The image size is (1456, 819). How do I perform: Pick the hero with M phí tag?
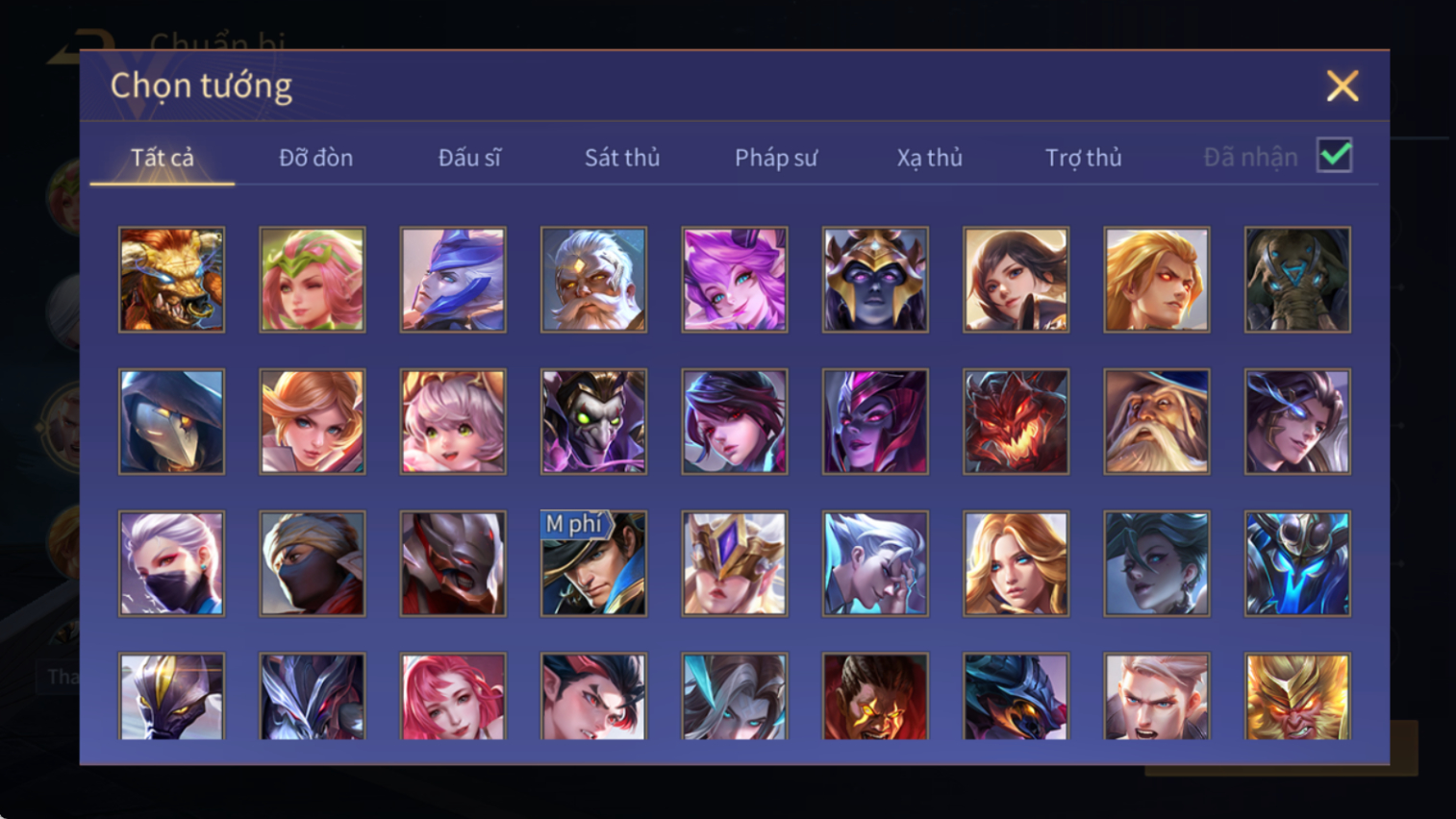pyautogui.click(x=593, y=563)
